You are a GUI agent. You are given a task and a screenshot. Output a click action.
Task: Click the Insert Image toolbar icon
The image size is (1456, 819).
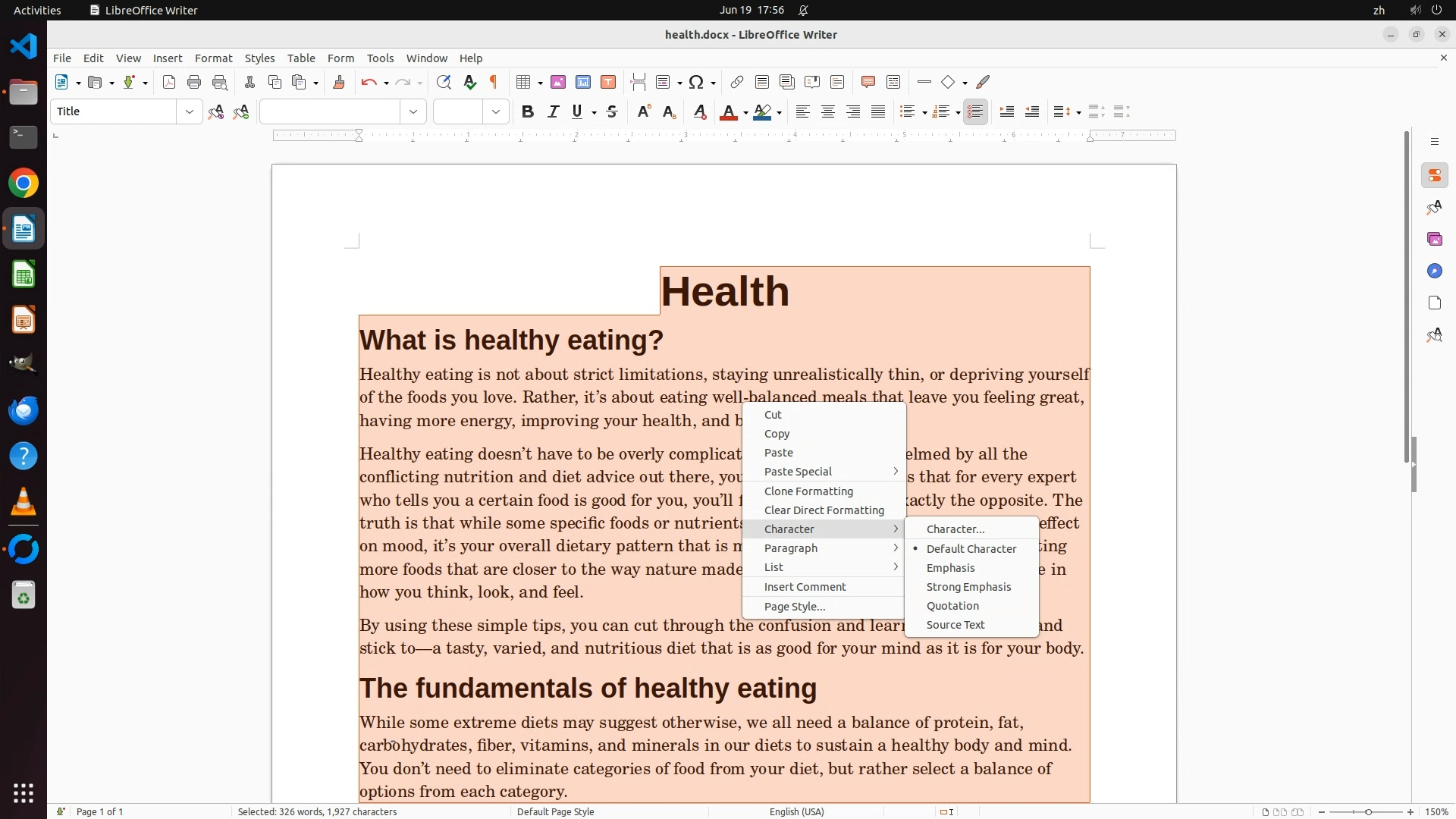pyautogui.click(x=558, y=83)
